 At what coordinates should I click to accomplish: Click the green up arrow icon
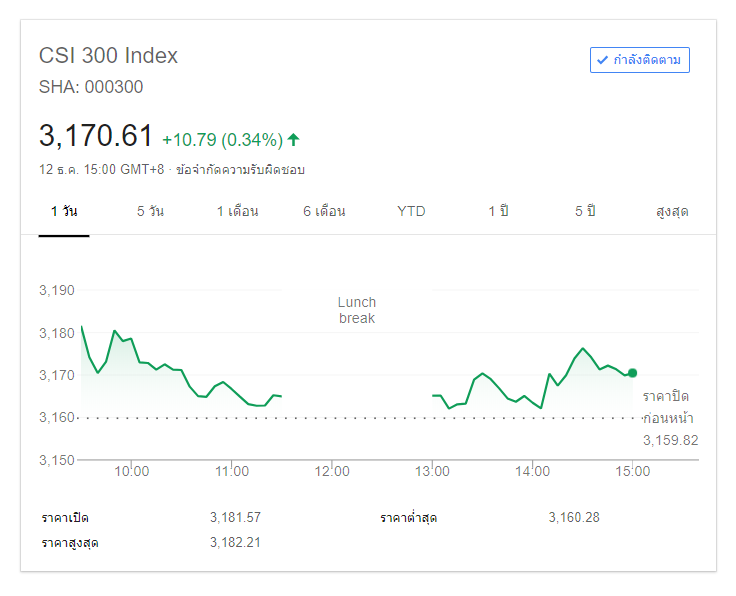point(294,139)
